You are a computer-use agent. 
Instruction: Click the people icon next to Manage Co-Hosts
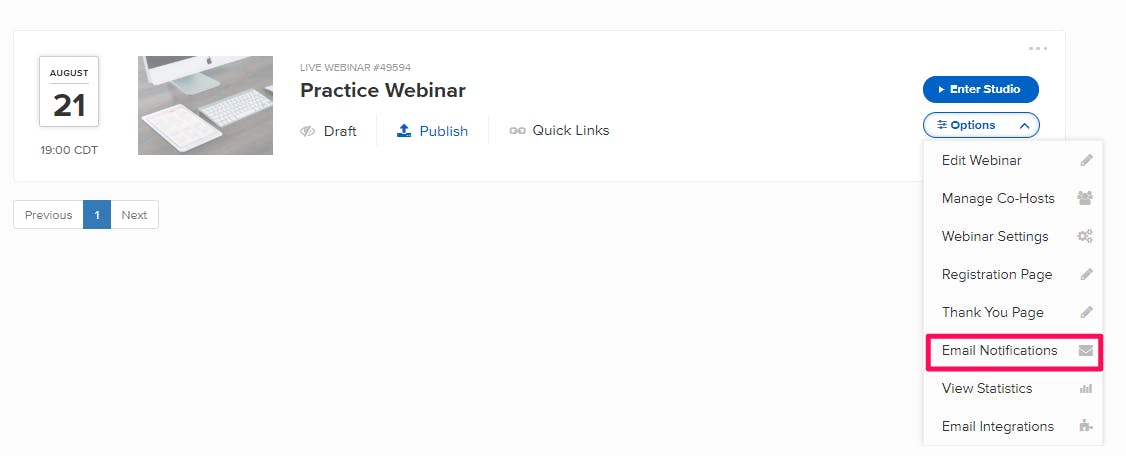click(1085, 198)
